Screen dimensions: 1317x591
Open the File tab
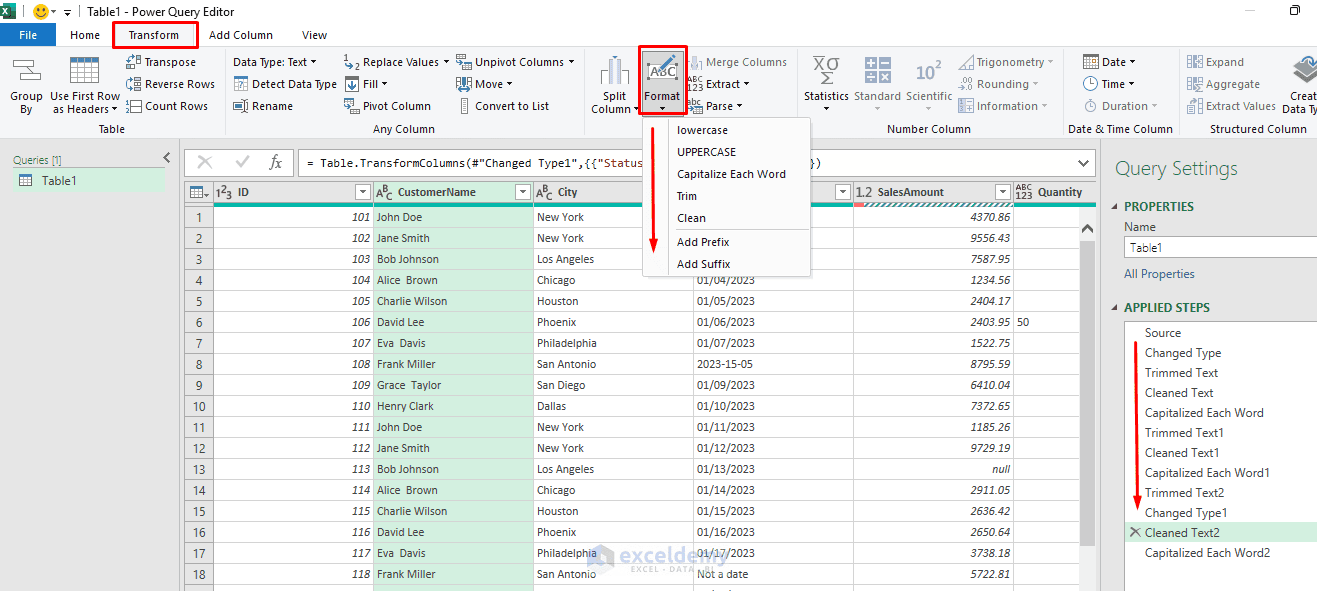[x=28, y=35]
